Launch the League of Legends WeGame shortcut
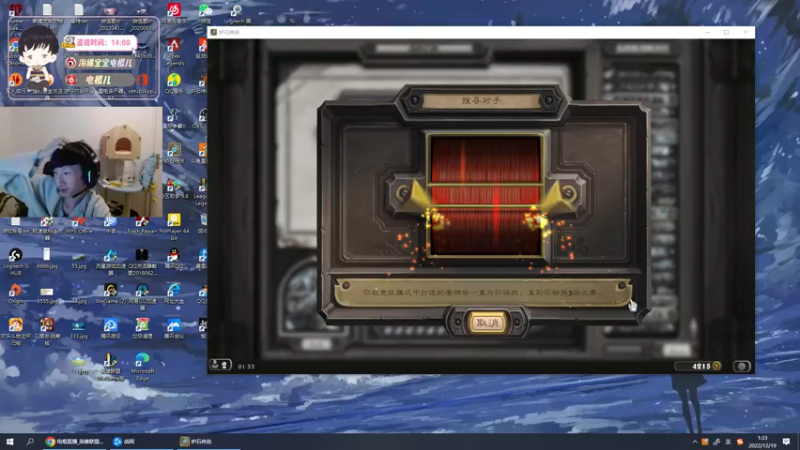Screen dimensions: 800x450 coord(110,367)
